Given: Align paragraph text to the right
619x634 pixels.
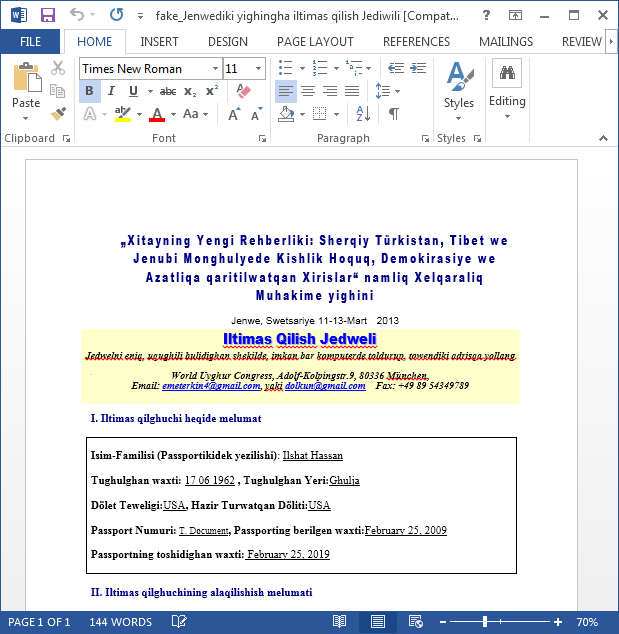Looking at the screenshot, I should pyautogui.click(x=330, y=91).
